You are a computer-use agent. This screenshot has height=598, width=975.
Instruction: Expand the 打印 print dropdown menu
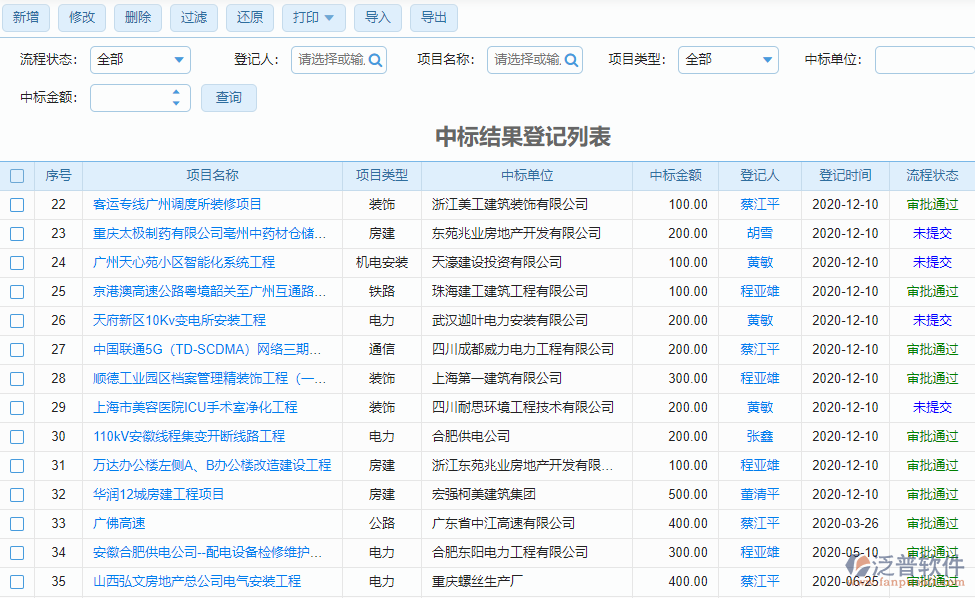coord(328,17)
